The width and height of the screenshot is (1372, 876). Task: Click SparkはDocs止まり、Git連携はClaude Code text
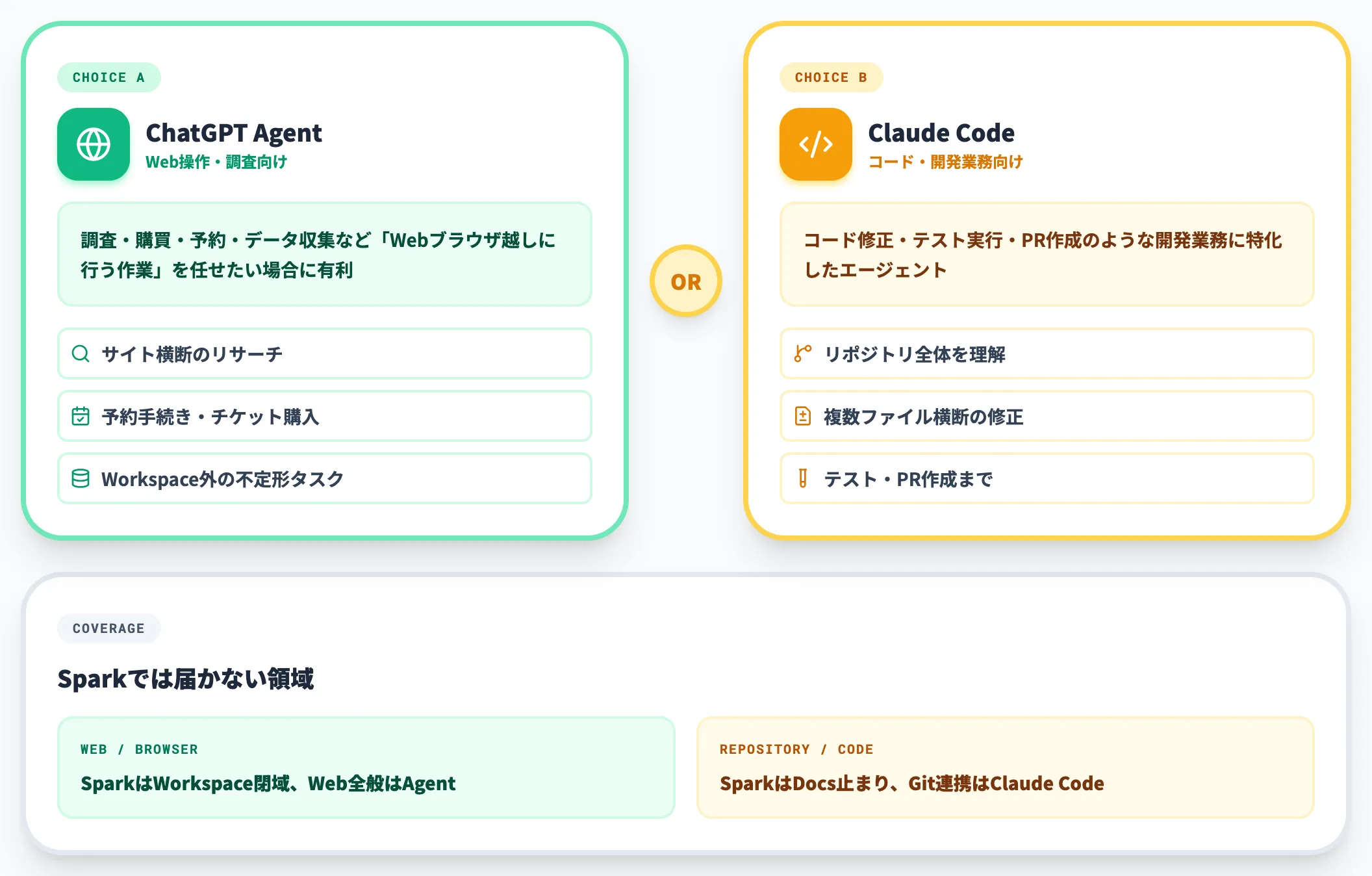(912, 784)
